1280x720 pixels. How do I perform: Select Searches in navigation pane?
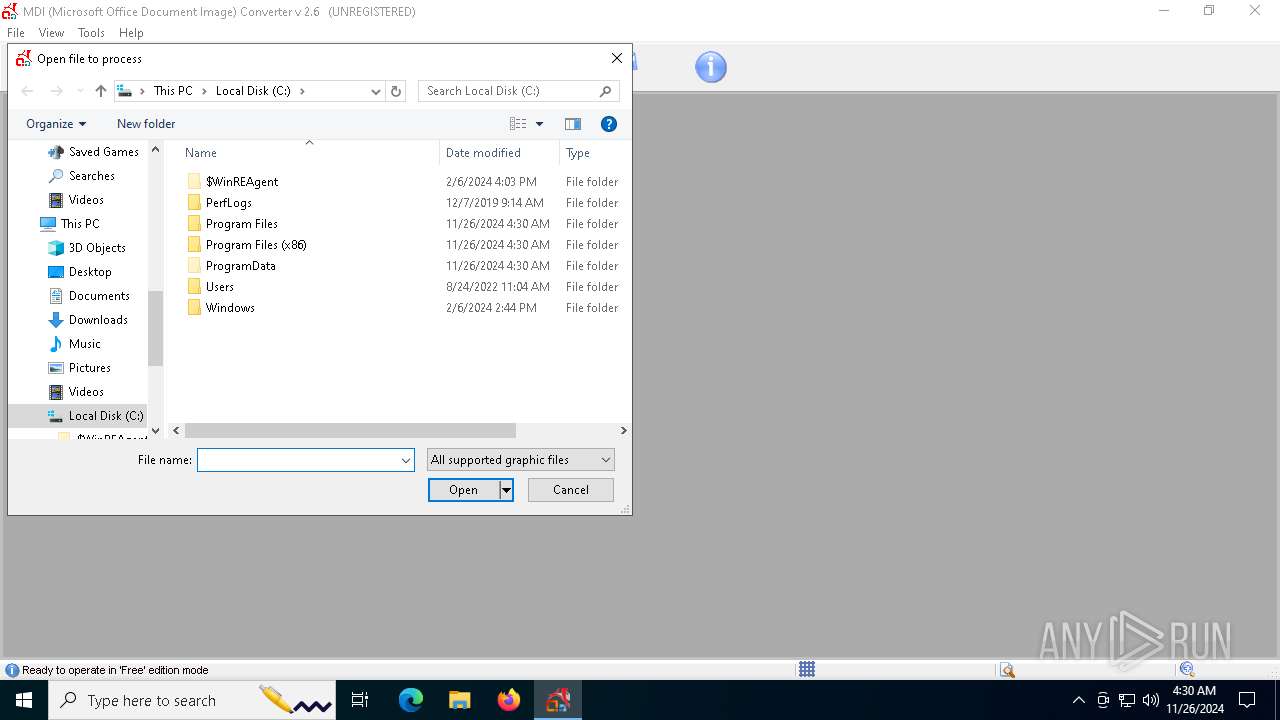pos(92,176)
